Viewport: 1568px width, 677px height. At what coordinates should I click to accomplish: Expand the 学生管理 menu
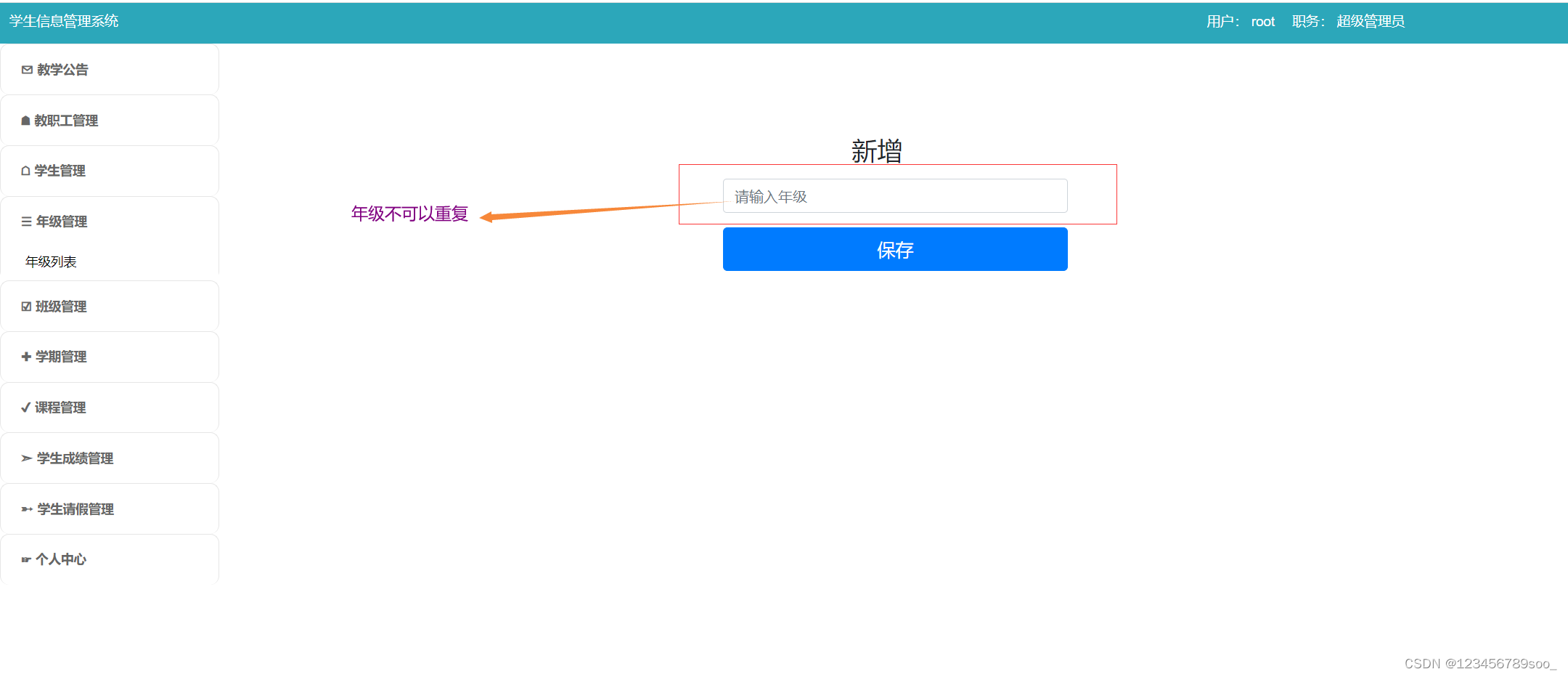tap(110, 171)
